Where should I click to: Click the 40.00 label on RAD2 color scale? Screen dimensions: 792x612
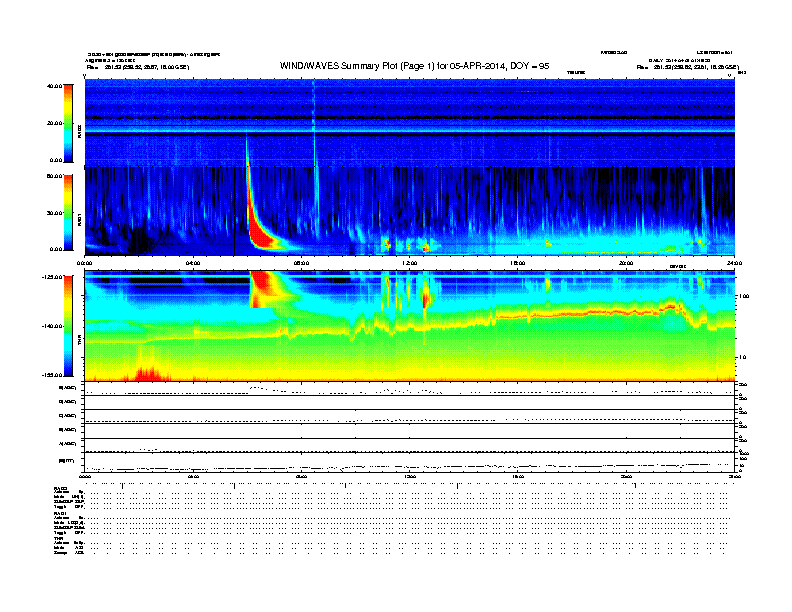pos(54,86)
